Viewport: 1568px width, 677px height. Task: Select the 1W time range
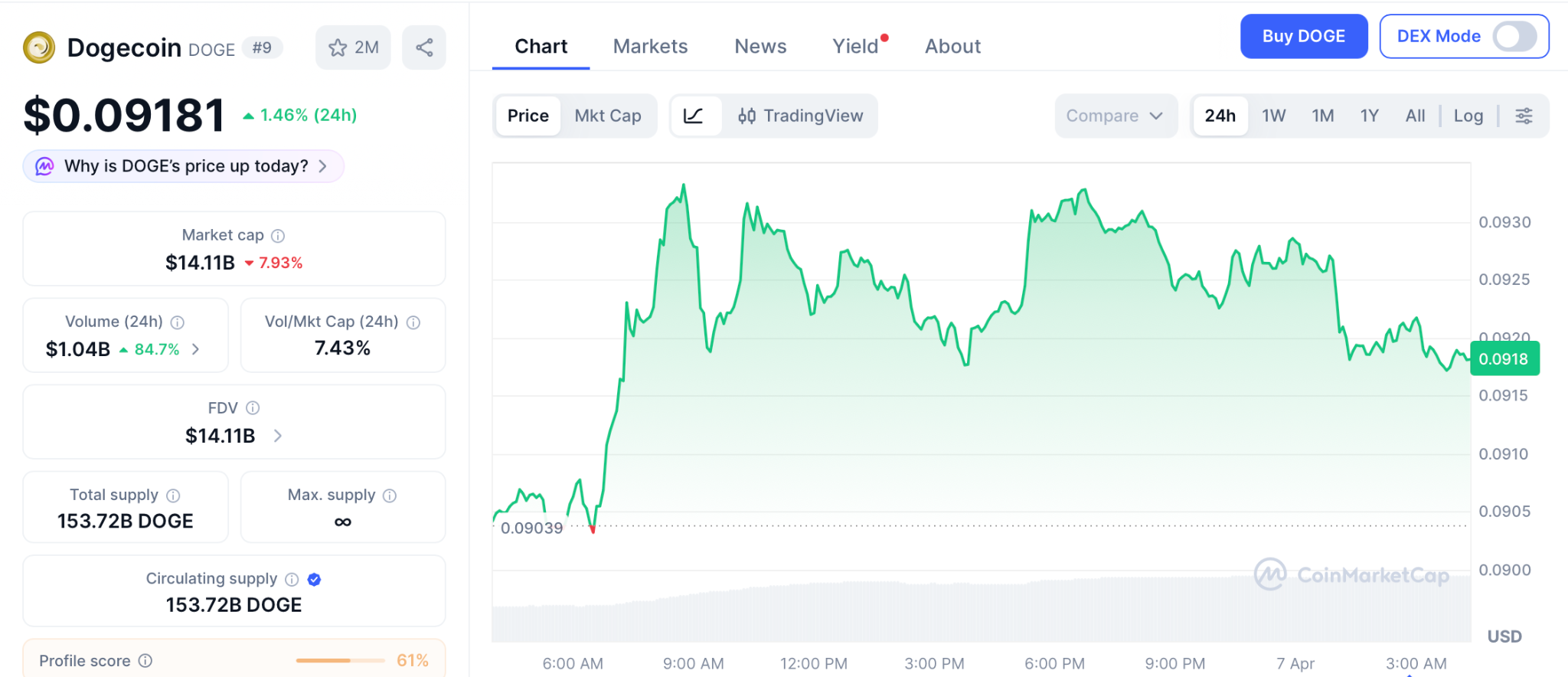click(x=1273, y=116)
